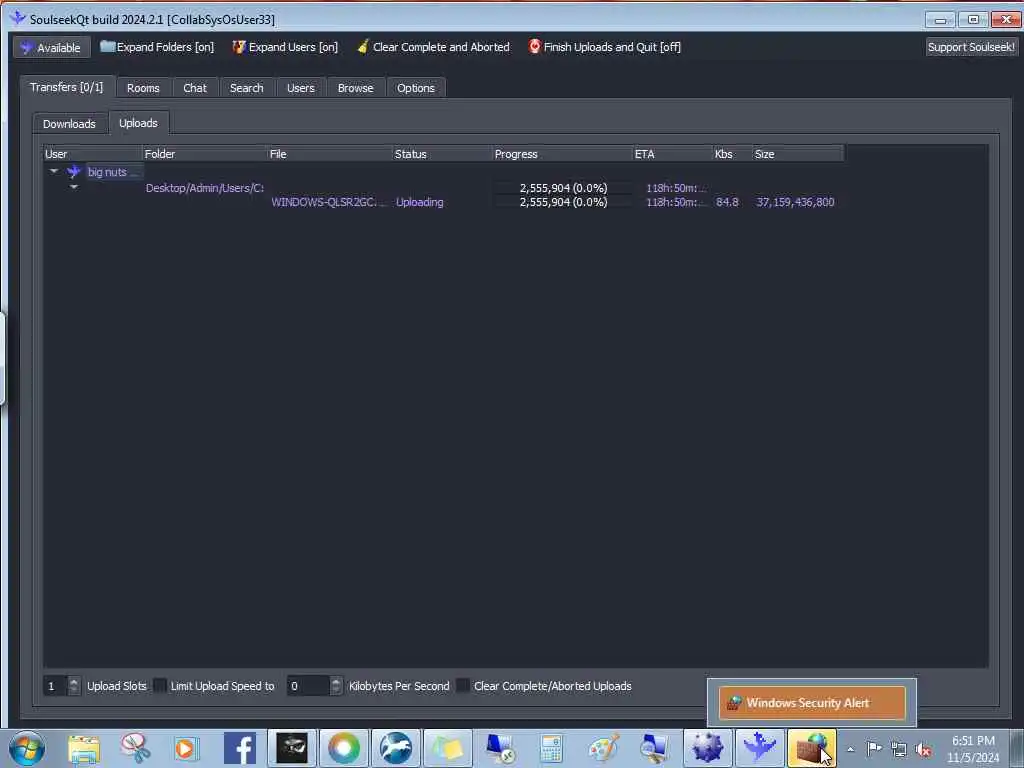Sort by the Folder column header
The width and height of the screenshot is (1024, 768).
205,154
